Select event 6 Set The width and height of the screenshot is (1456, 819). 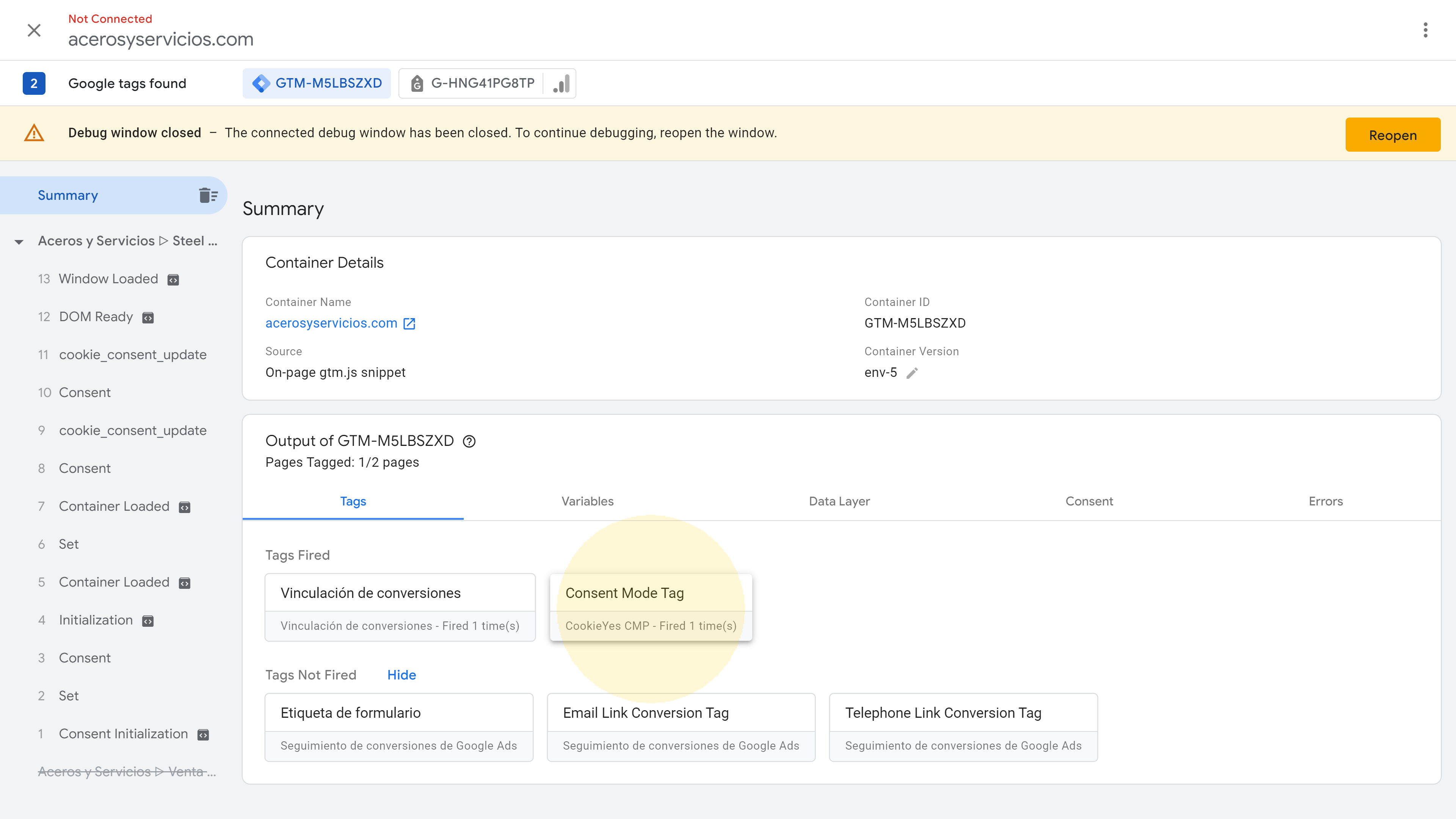pyautogui.click(x=68, y=544)
